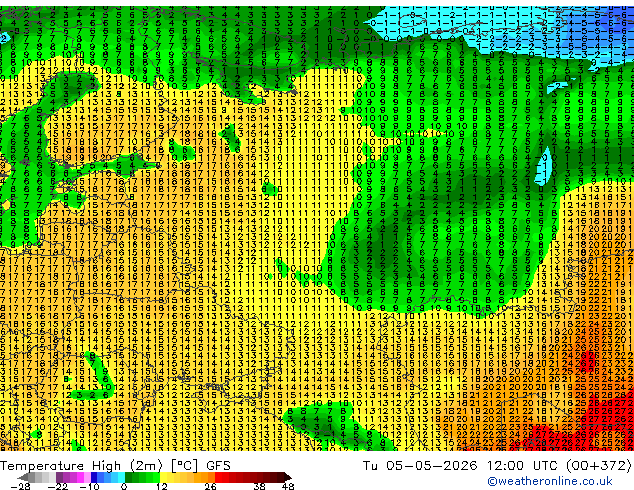Screen dimensions: 634x490
Task: Click the yellow swatch right of 12
Action: pyautogui.click(x=163, y=477)
